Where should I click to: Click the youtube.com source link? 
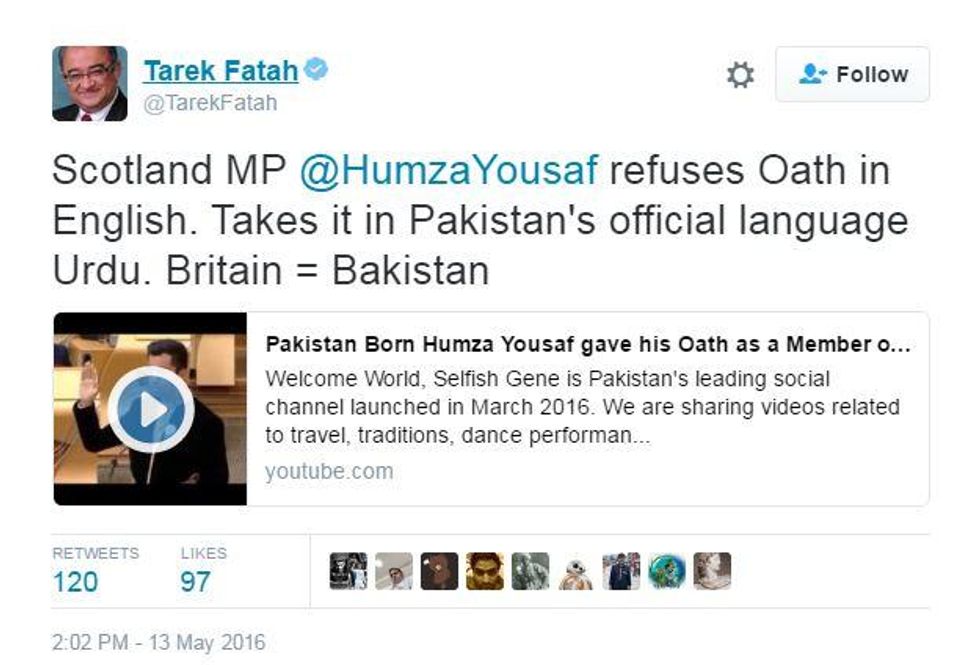(329, 471)
